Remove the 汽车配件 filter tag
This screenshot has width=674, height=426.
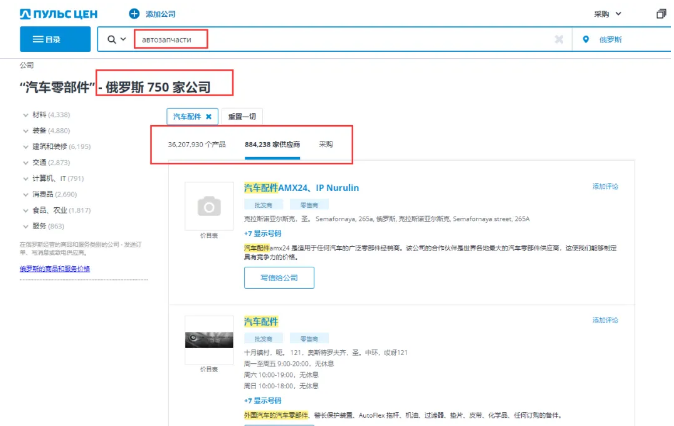[x=208, y=116]
